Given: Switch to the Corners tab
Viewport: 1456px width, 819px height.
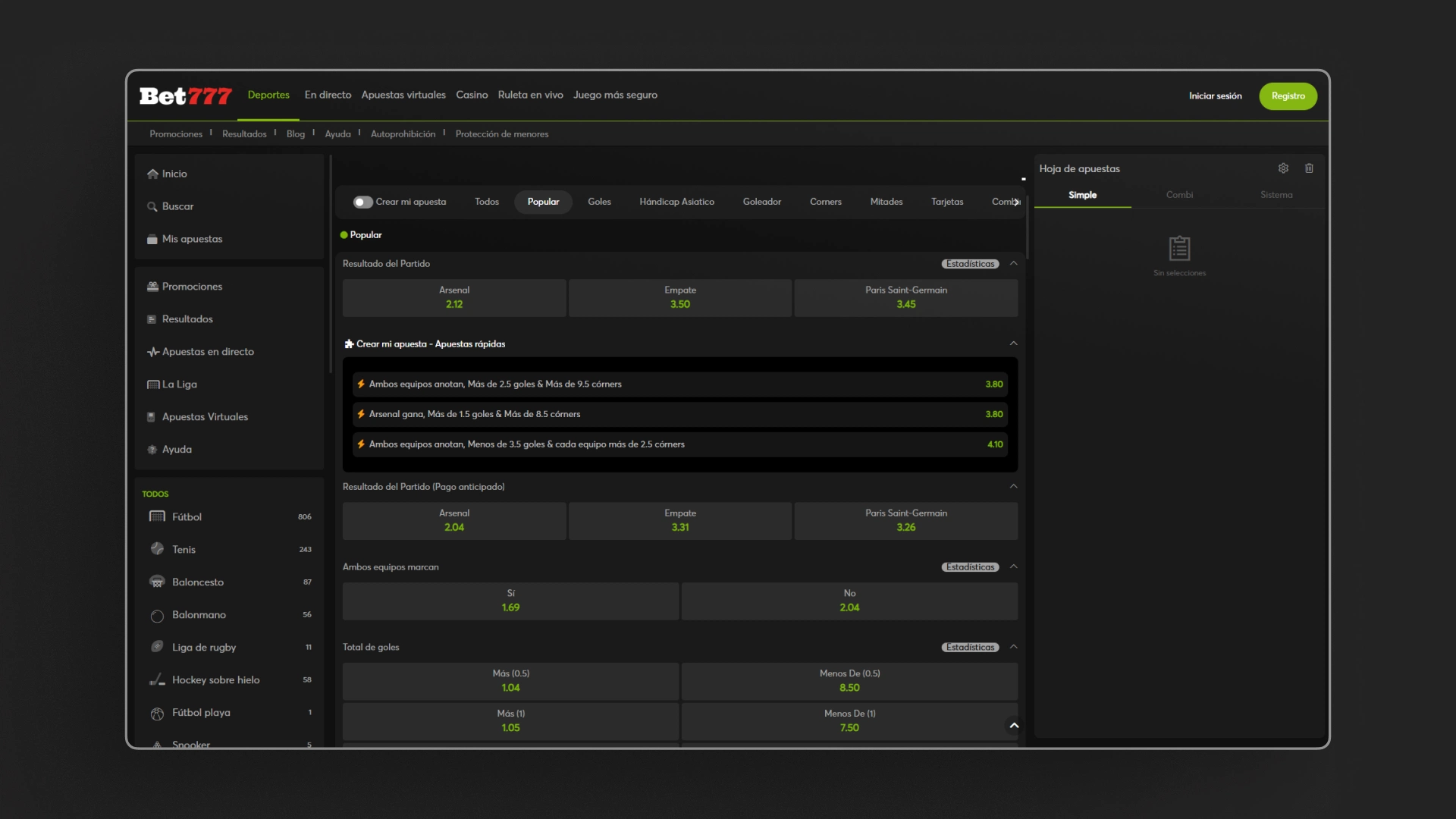Looking at the screenshot, I should 825,202.
